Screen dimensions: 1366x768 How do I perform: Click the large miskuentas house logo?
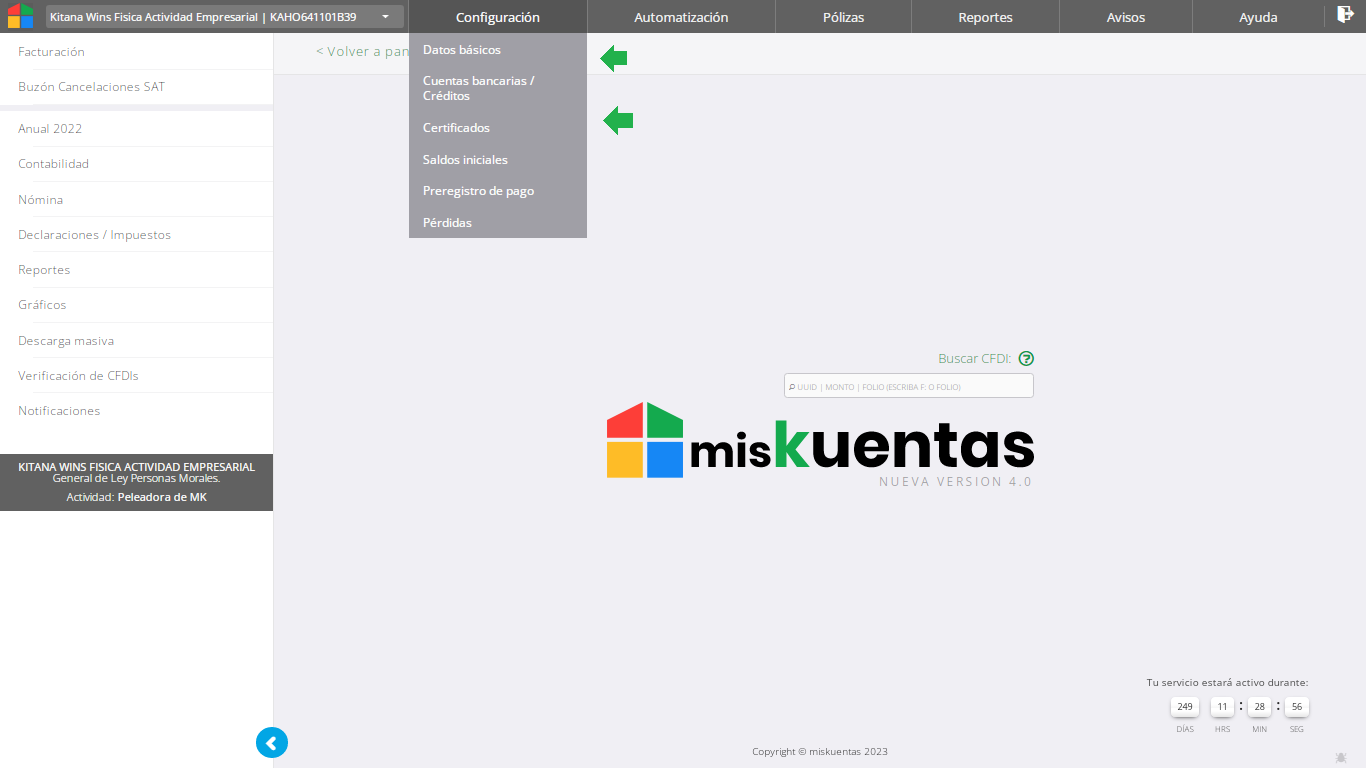tap(645, 440)
